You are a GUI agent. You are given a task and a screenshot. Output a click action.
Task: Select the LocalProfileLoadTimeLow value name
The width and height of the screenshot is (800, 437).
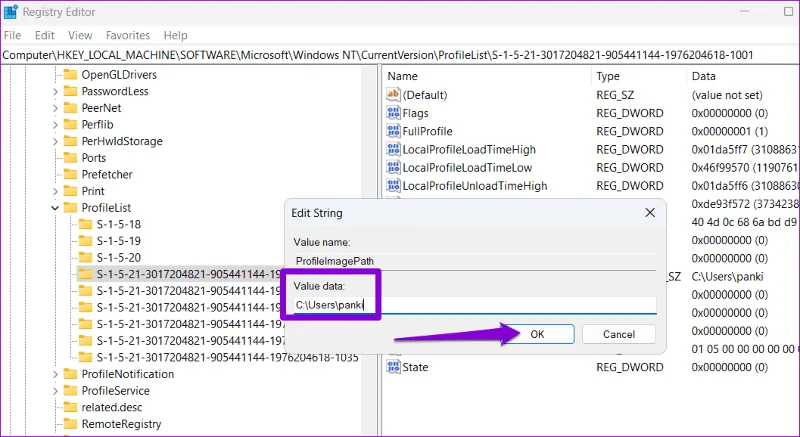[467, 168]
